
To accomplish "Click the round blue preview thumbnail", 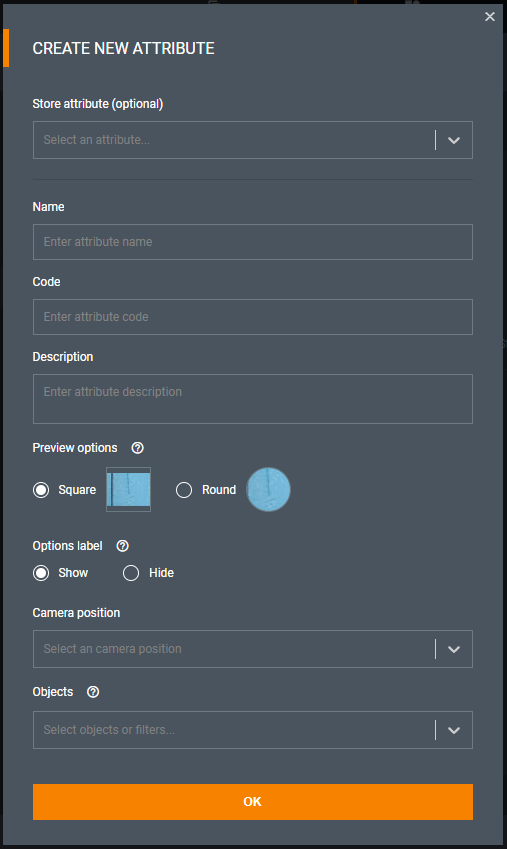I will pyautogui.click(x=269, y=489).
